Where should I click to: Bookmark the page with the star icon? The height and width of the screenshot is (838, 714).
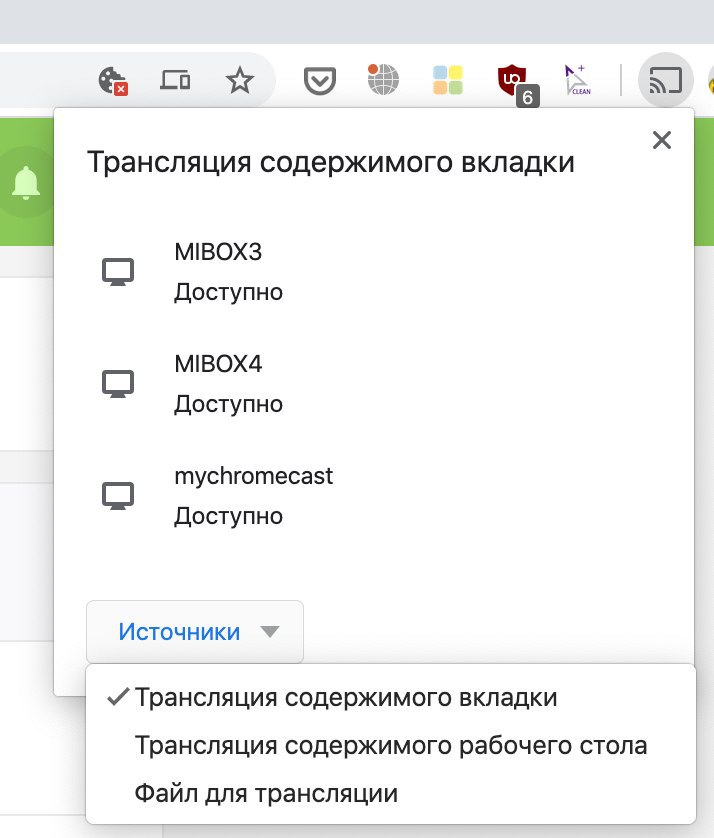(239, 81)
